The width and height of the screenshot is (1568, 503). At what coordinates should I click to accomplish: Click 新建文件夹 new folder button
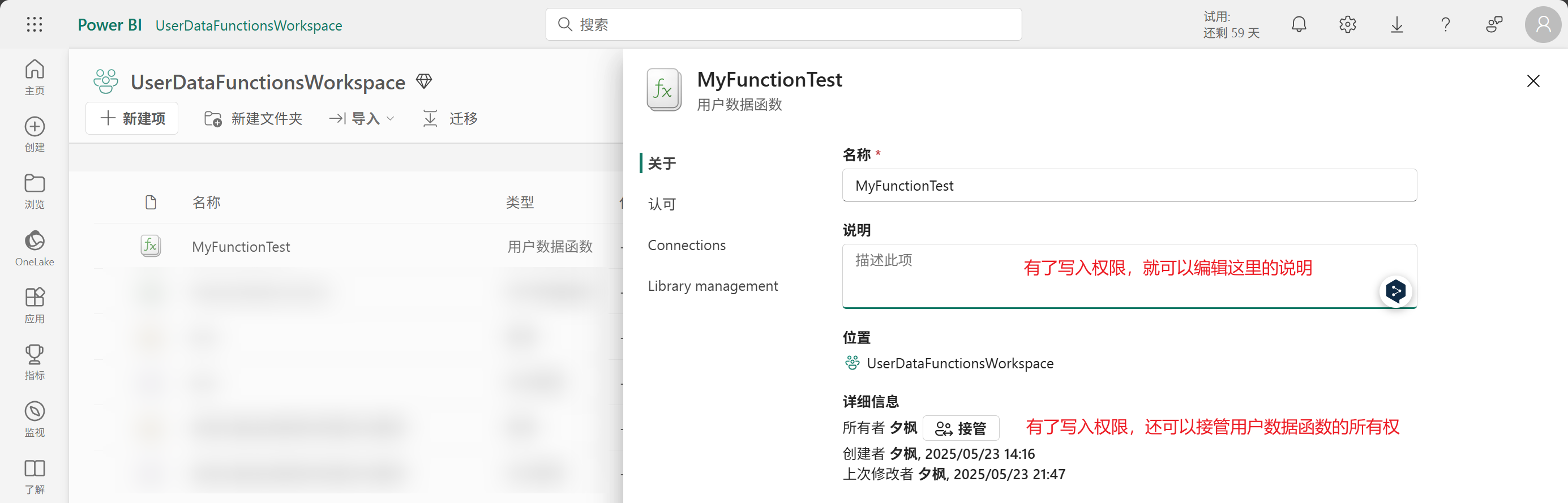pyautogui.click(x=253, y=119)
